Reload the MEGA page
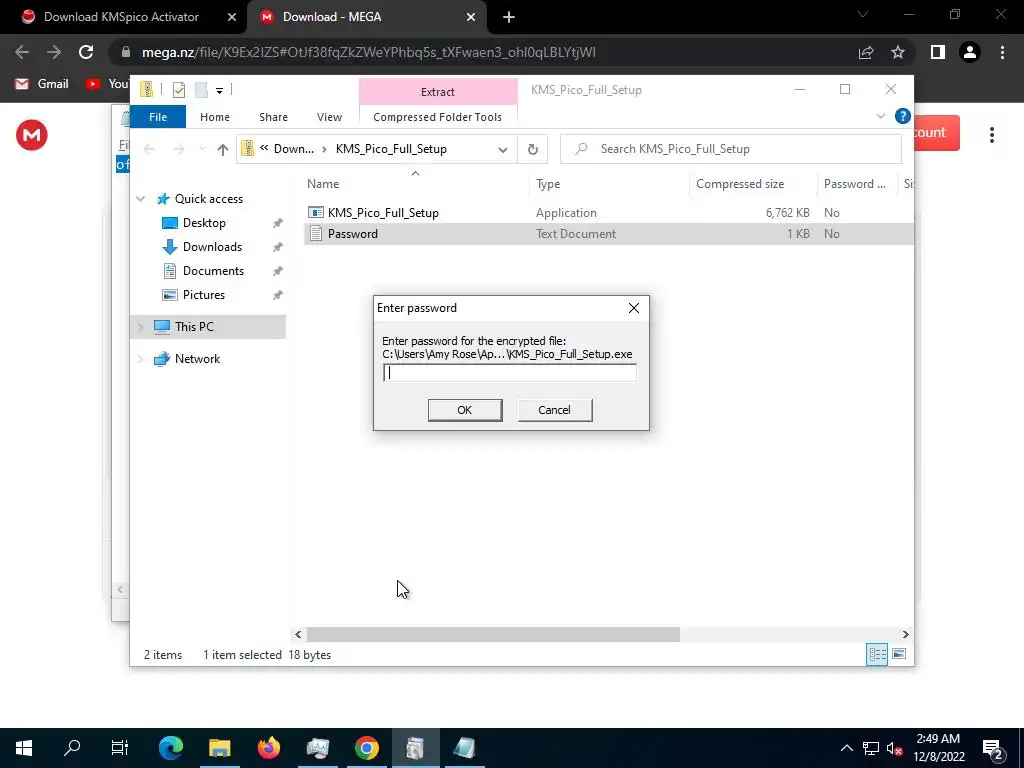This screenshot has width=1024, height=768. pyautogui.click(x=86, y=52)
